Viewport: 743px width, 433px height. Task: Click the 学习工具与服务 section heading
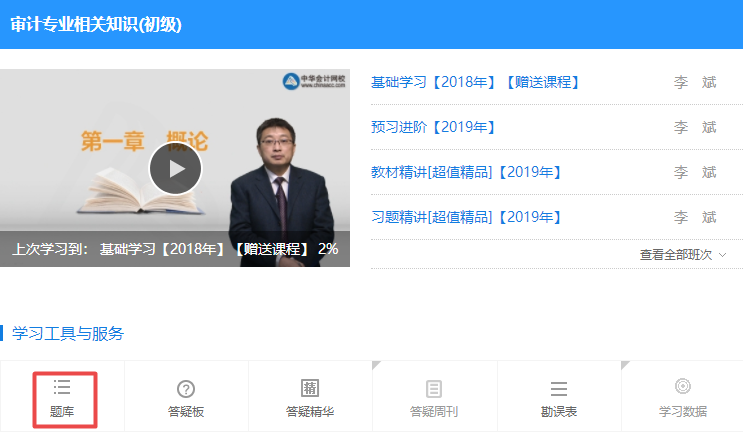point(68,333)
